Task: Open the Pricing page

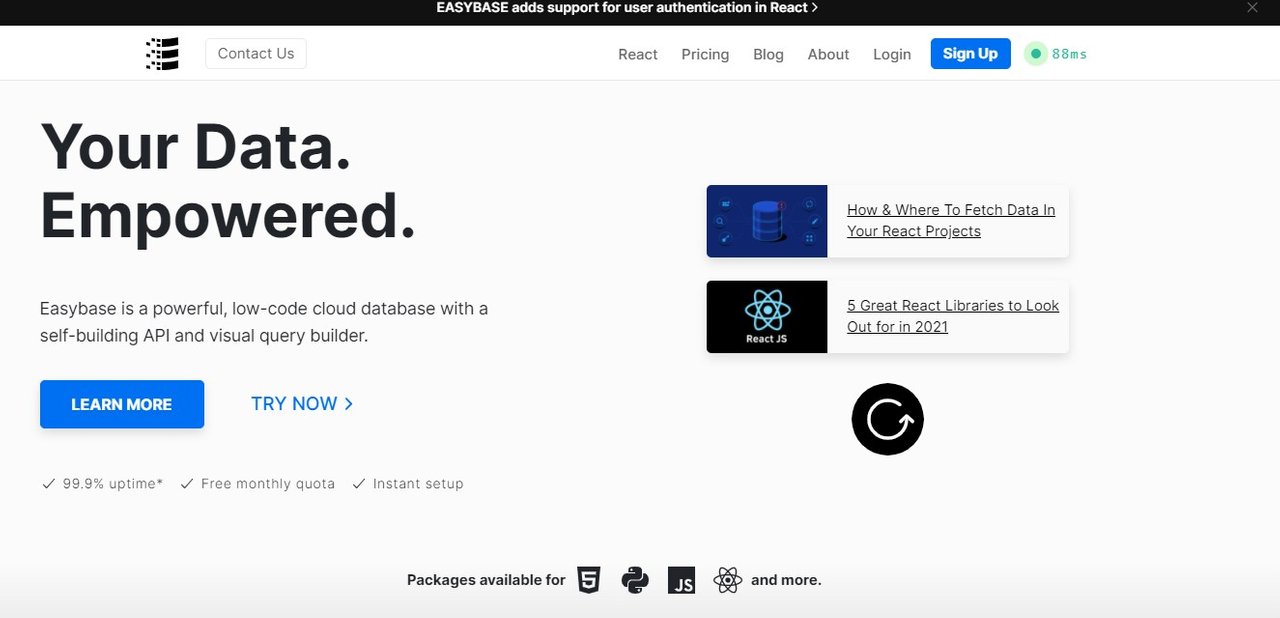Action: coord(705,54)
